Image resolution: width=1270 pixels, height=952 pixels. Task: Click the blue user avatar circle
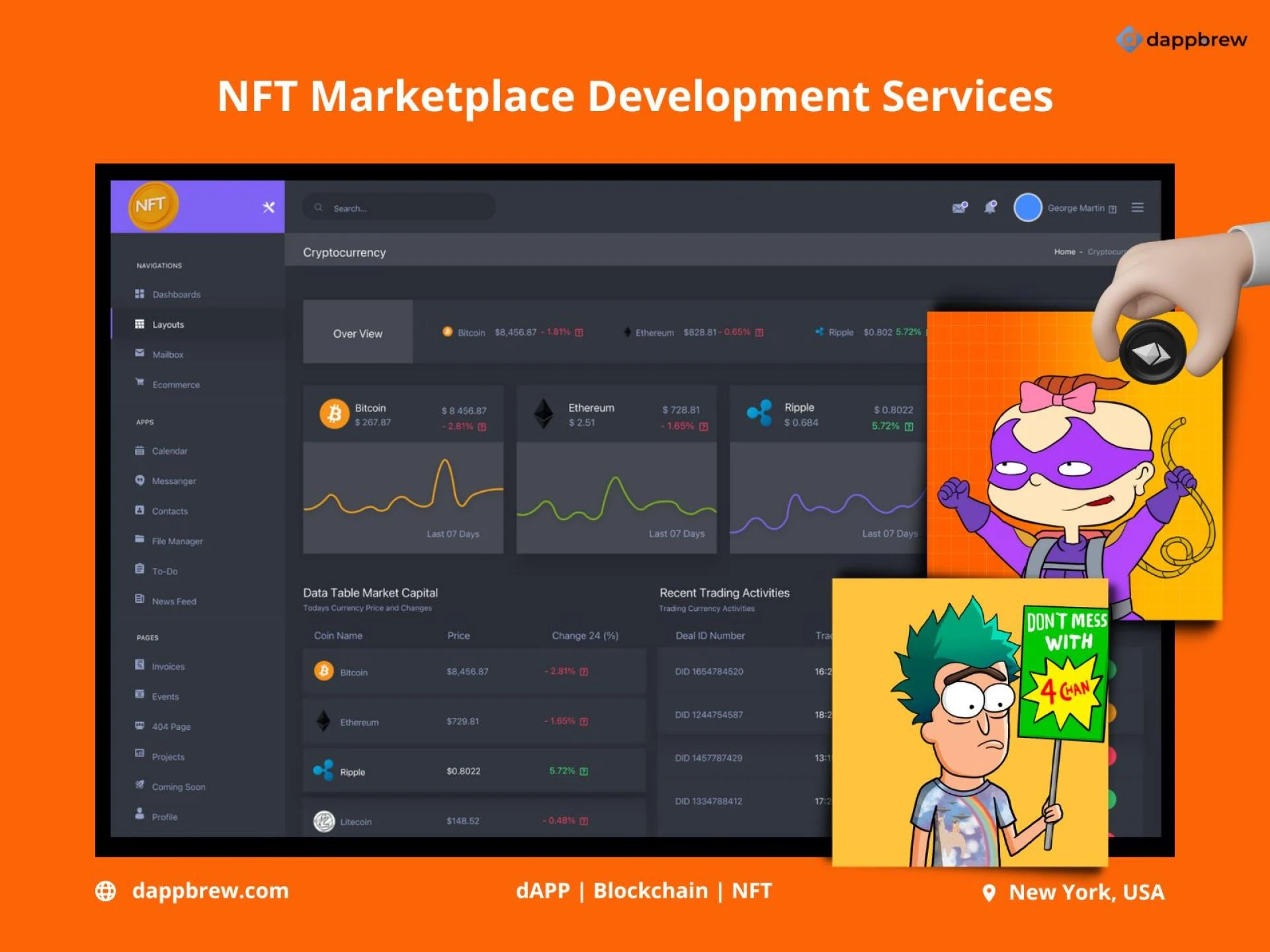1027,208
